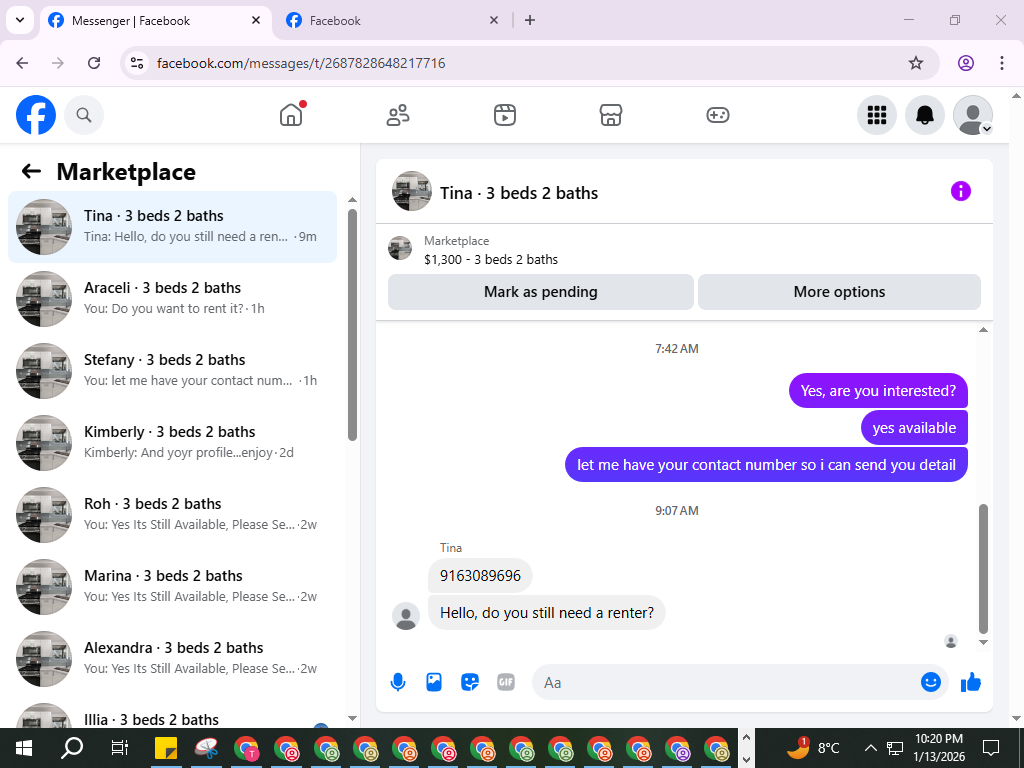Screen dimensions: 1024x768
Task: Open Tina's header name in the chat
Action: [519, 193]
